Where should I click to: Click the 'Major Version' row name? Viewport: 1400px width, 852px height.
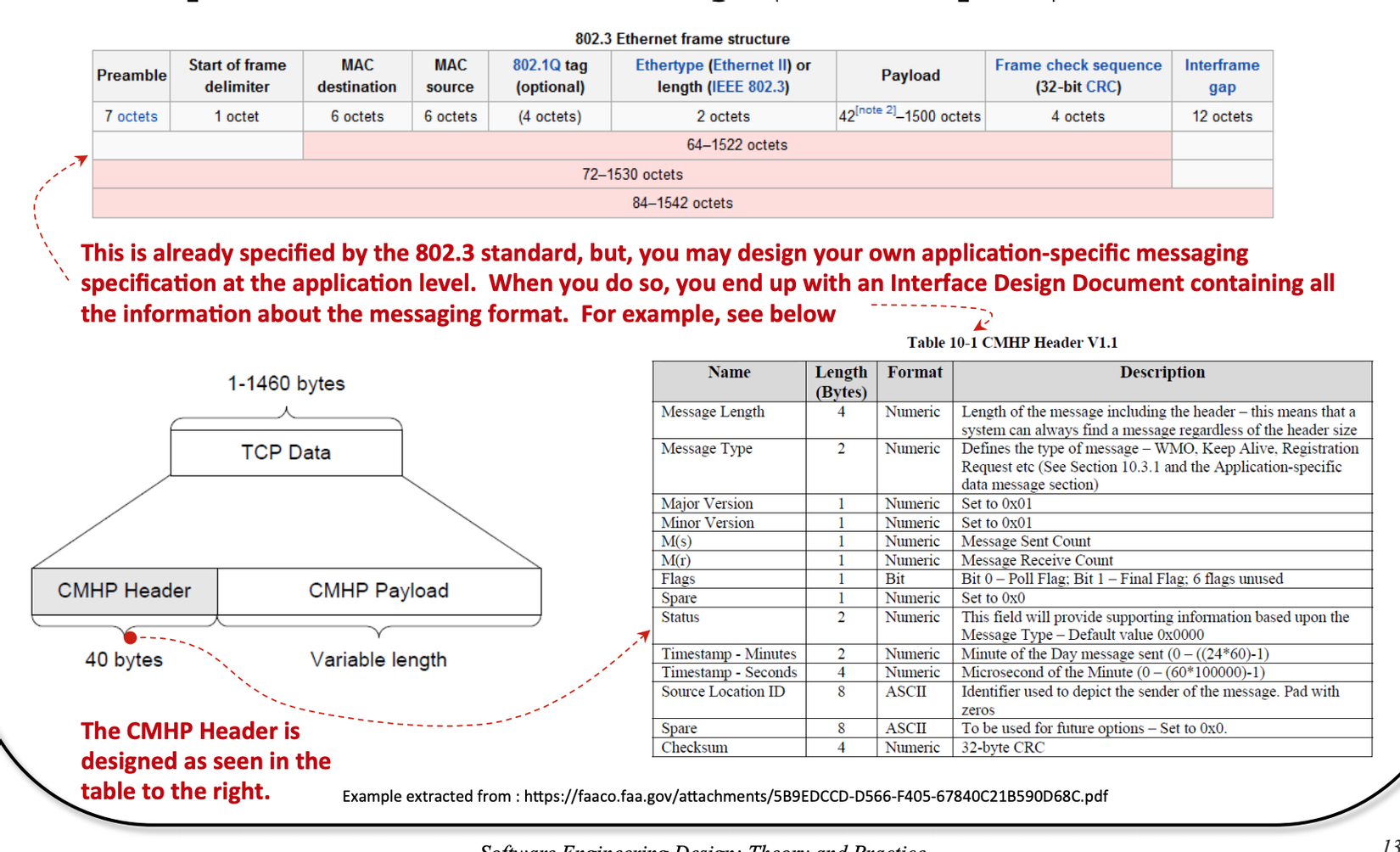pyautogui.click(x=707, y=503)
